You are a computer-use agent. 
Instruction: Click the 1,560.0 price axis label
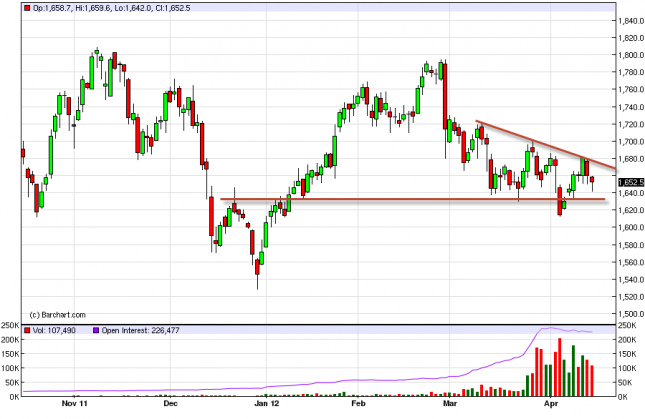tap(631, 262)
